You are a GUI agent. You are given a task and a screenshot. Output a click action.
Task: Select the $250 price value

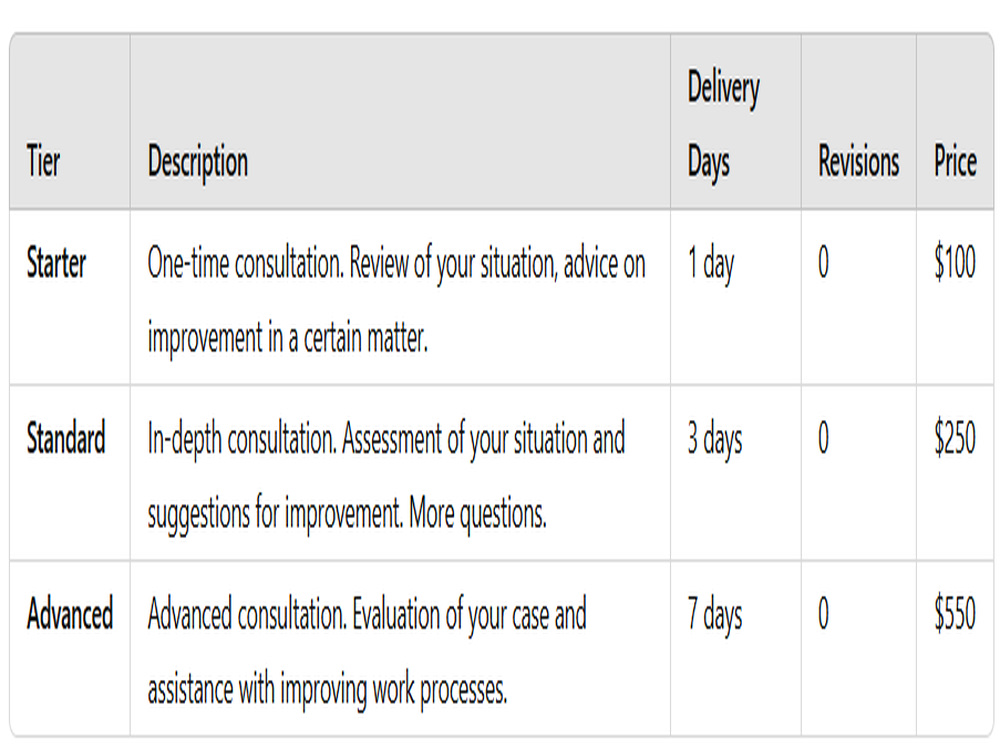coord(955,438)
